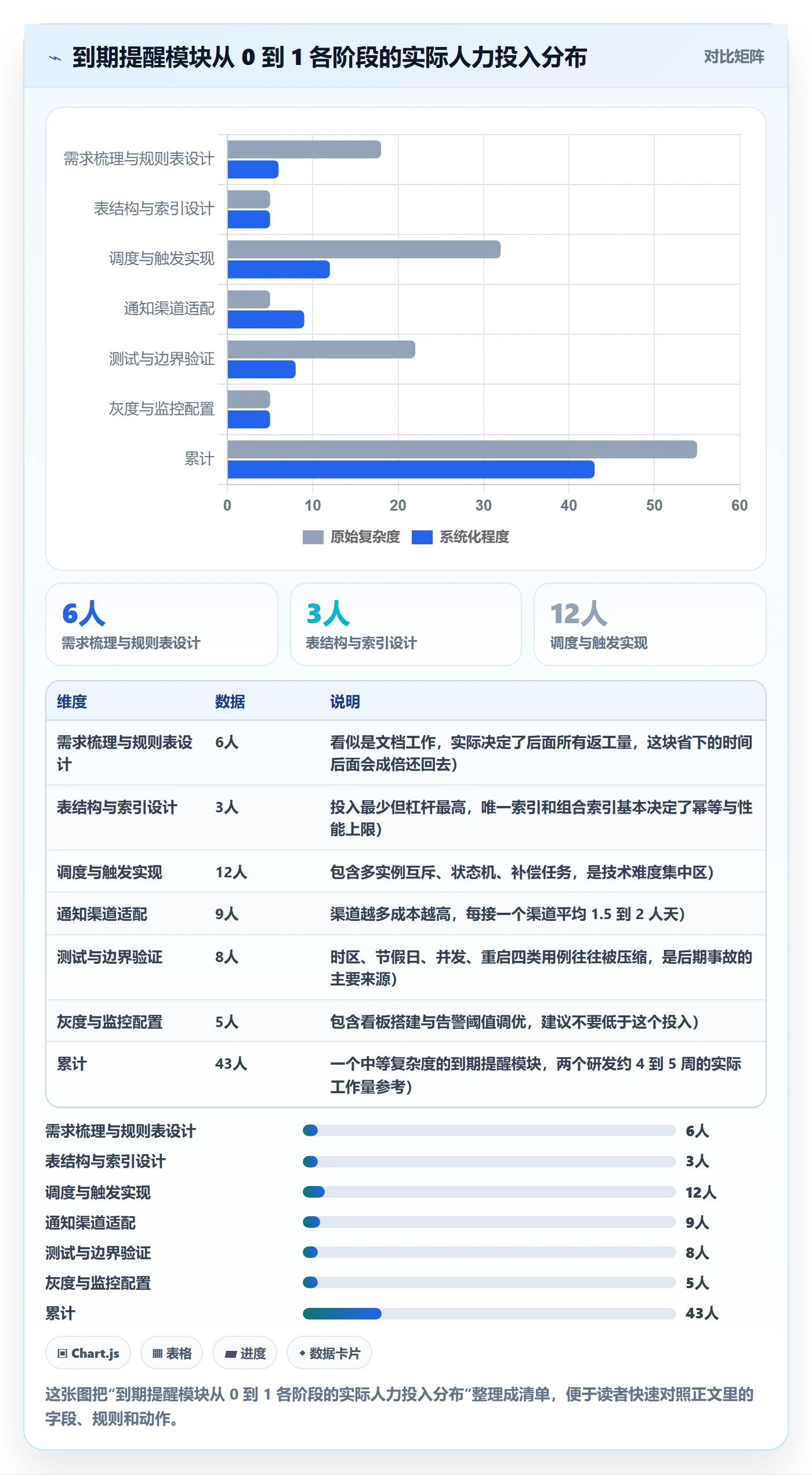Click the 43人 cell in 累计 table row
This screenshot has height=1475, width=812.
click(x=231, y=1064)
